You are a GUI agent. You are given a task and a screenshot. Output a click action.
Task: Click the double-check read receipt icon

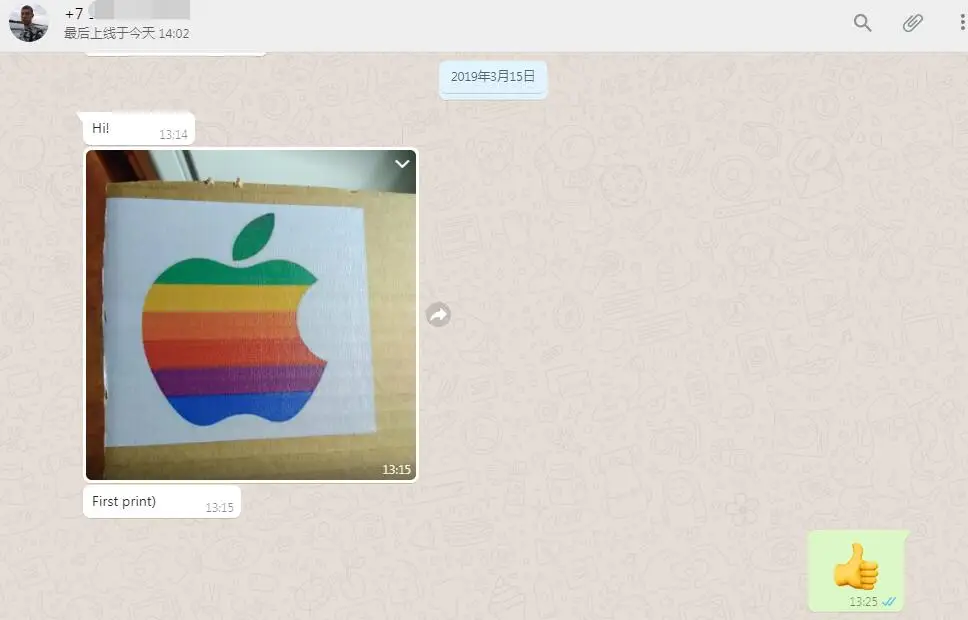point(889,601)
